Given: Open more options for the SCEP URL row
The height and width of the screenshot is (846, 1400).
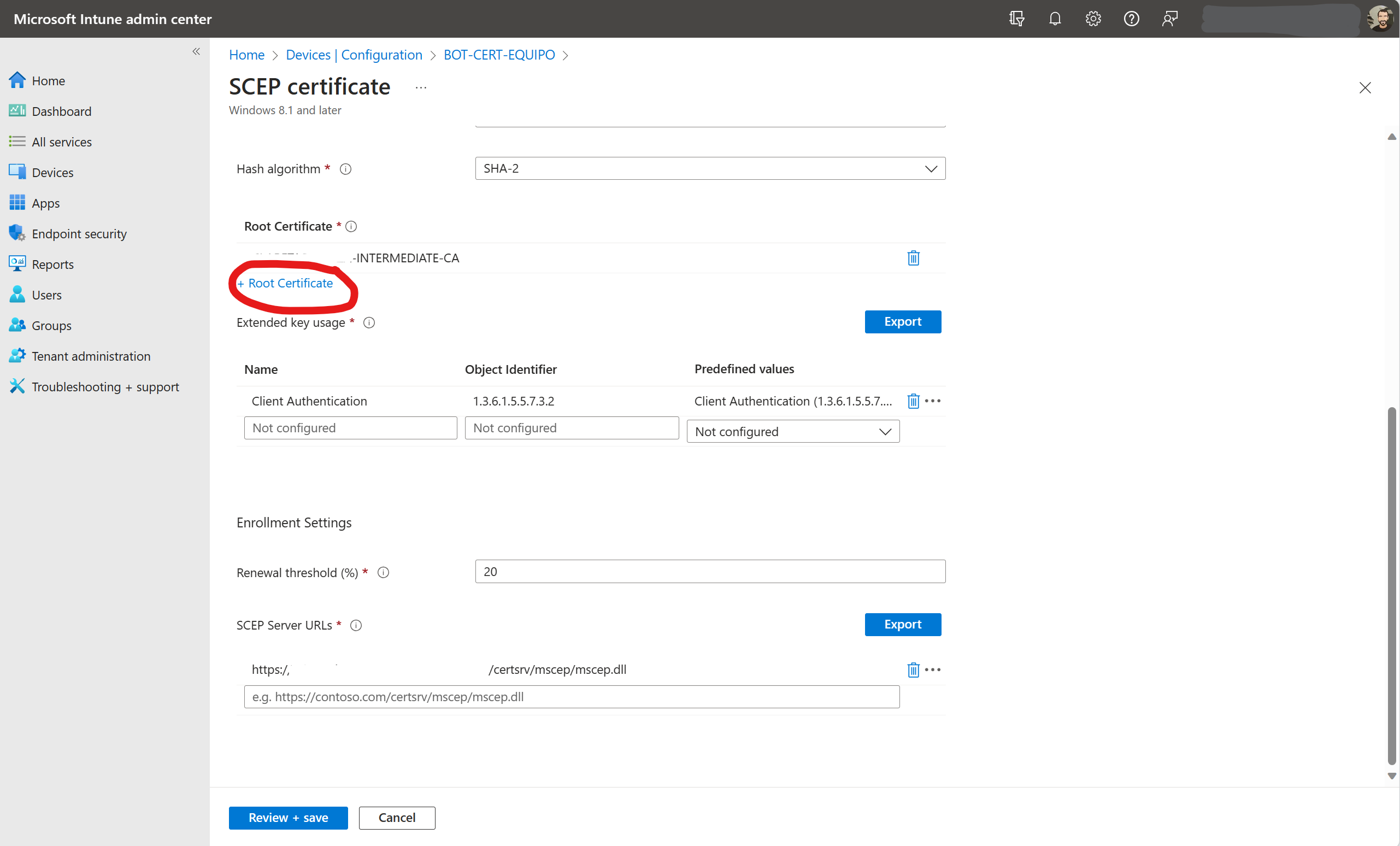Looking at the screenshot, I should (933, 670).
